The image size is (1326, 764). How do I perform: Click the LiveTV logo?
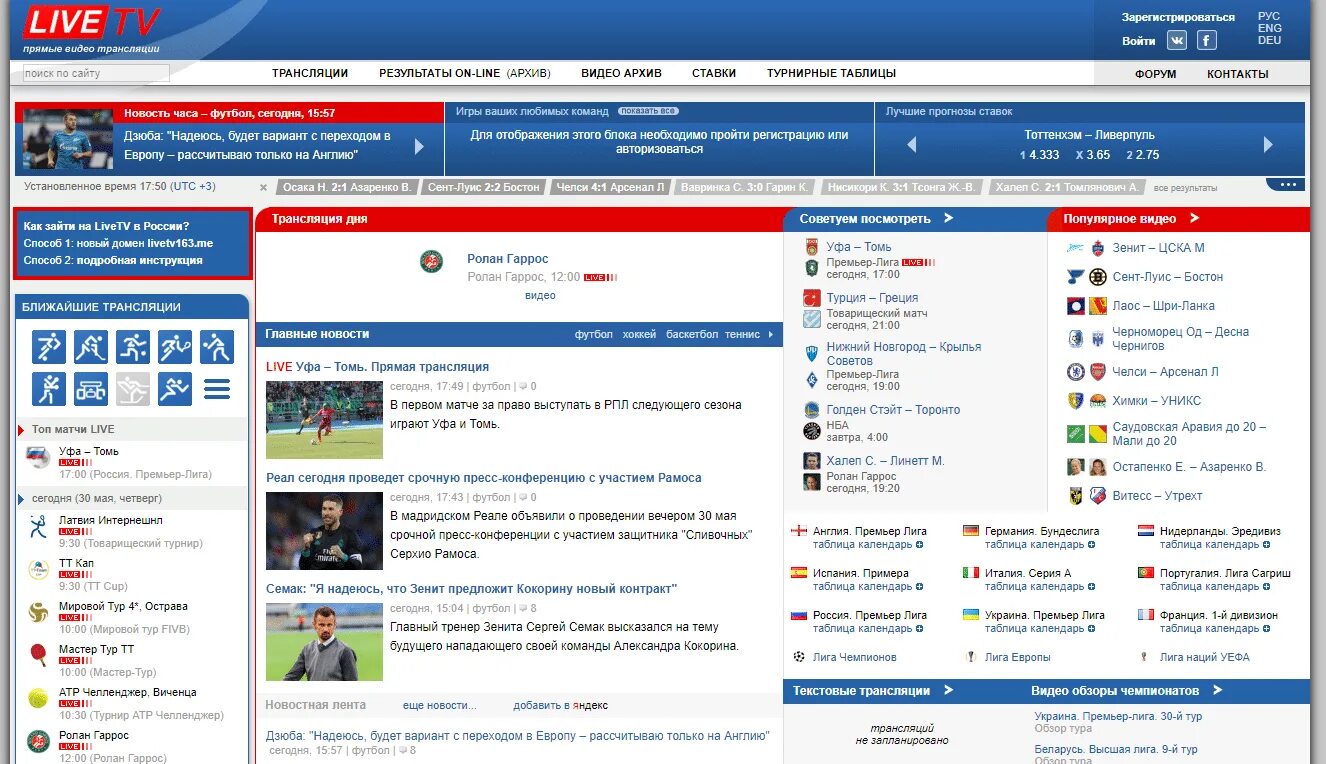92,22
